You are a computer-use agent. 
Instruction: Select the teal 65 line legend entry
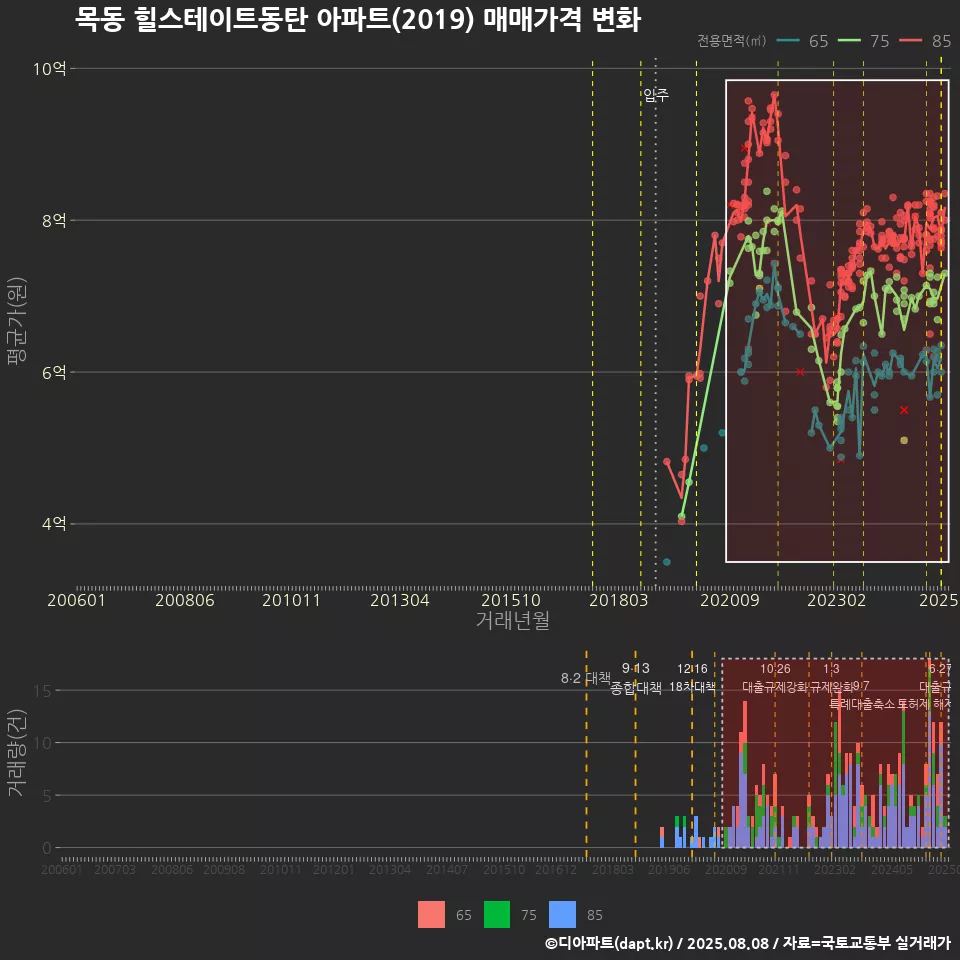tap(803, 41)
